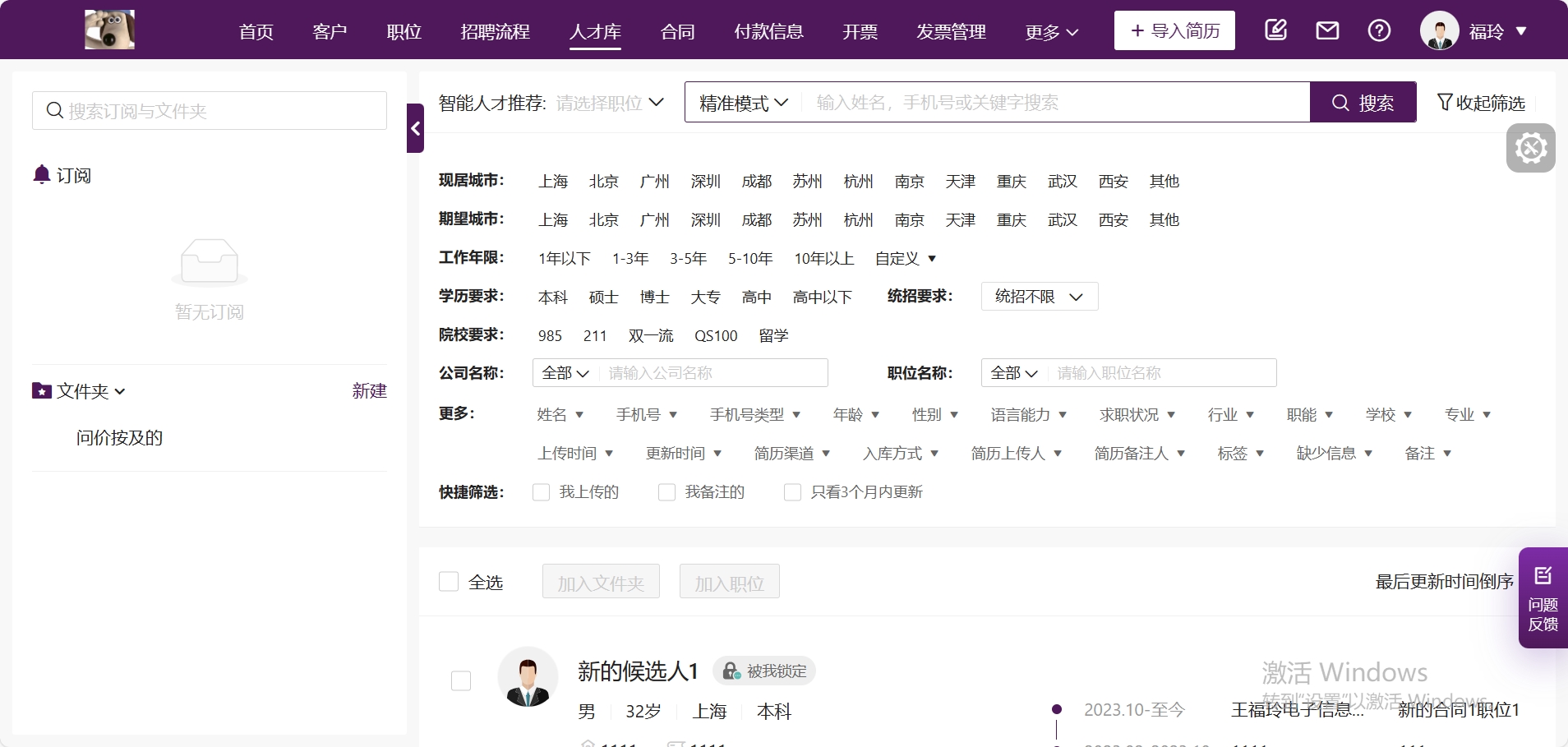Click 新建 to create folder
The image size is (1568, 747).
click(369, 391)
